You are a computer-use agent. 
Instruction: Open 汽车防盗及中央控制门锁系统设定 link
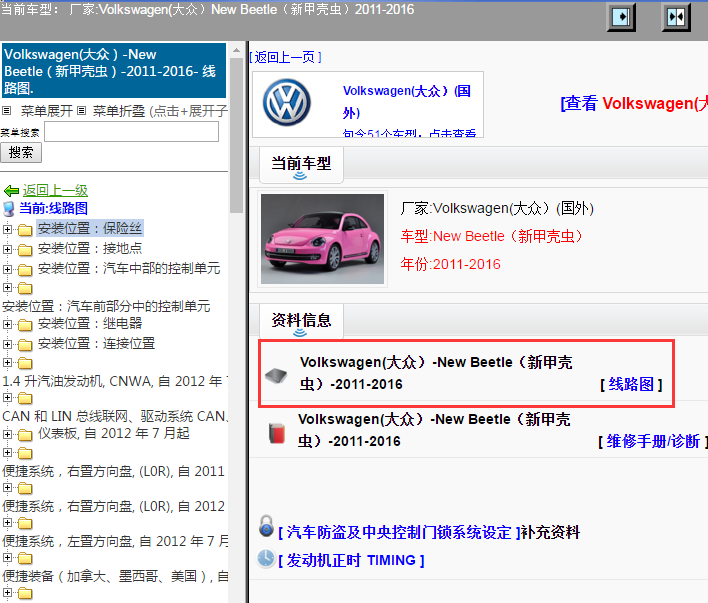tap(398, 533)
